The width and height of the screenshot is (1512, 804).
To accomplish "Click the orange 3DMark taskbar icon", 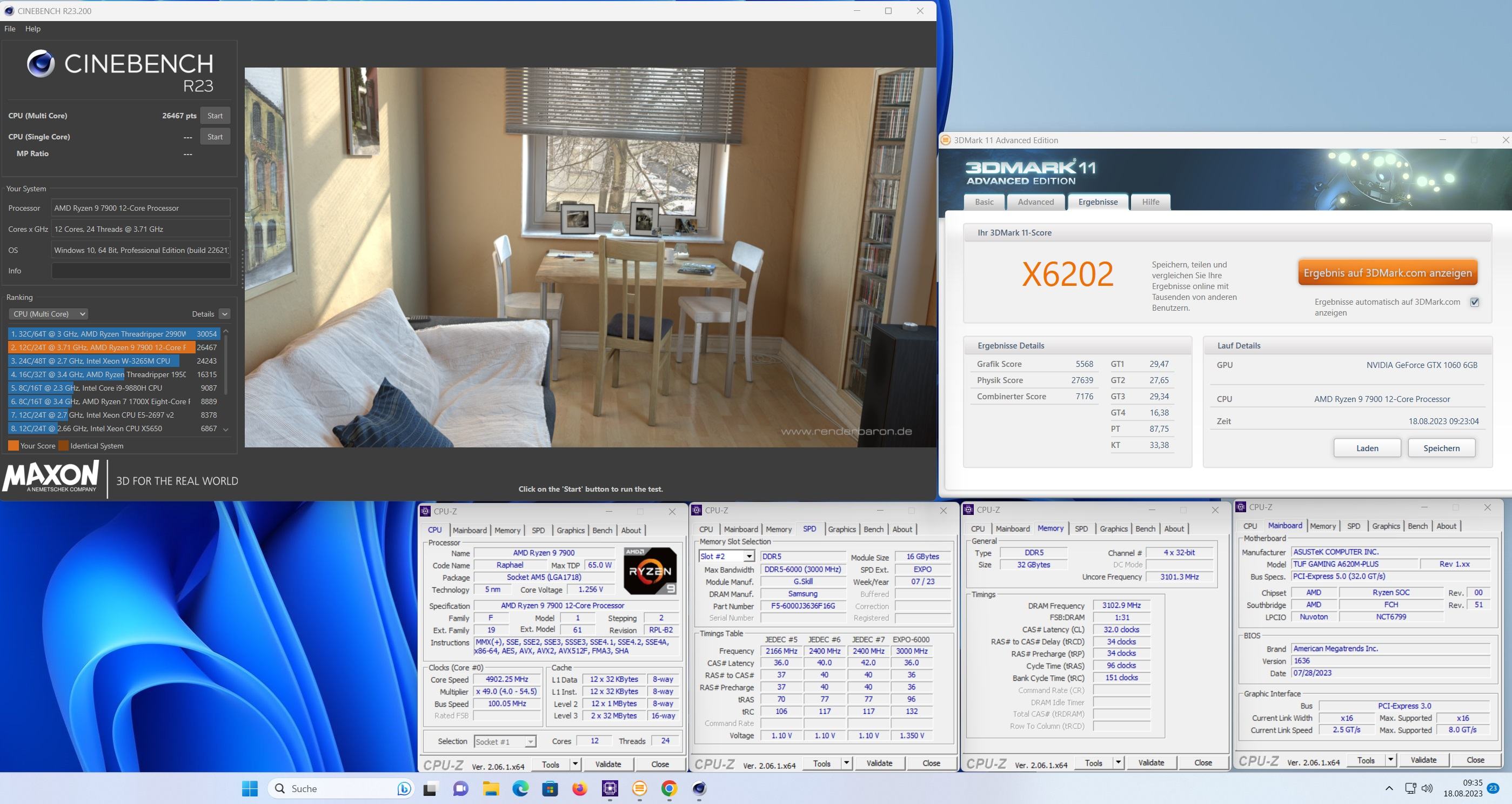I will (639, 788).
